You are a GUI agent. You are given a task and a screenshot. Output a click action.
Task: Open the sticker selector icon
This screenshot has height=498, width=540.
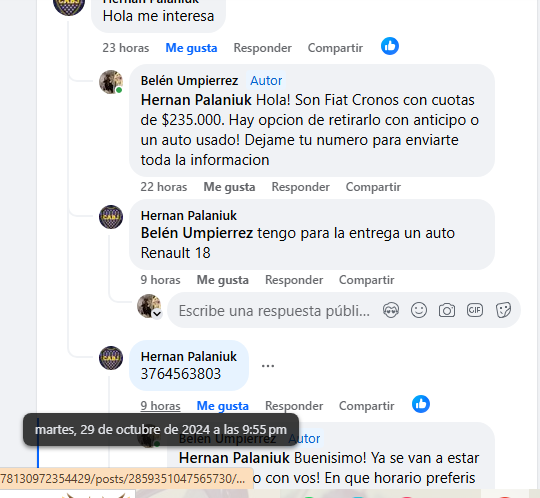(x=503, y=310)
